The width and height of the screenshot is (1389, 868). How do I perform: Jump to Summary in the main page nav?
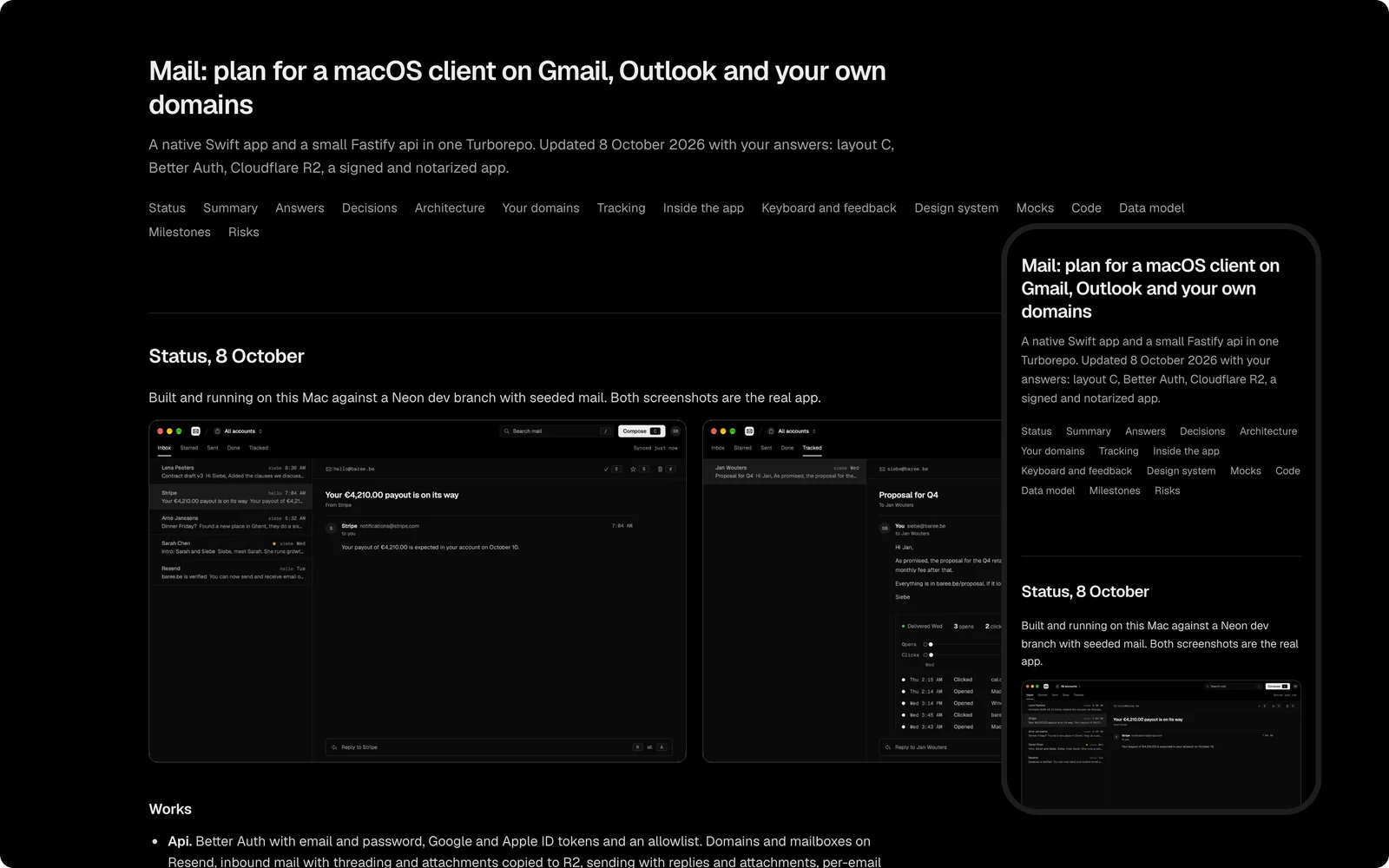(x=230, y=208)
